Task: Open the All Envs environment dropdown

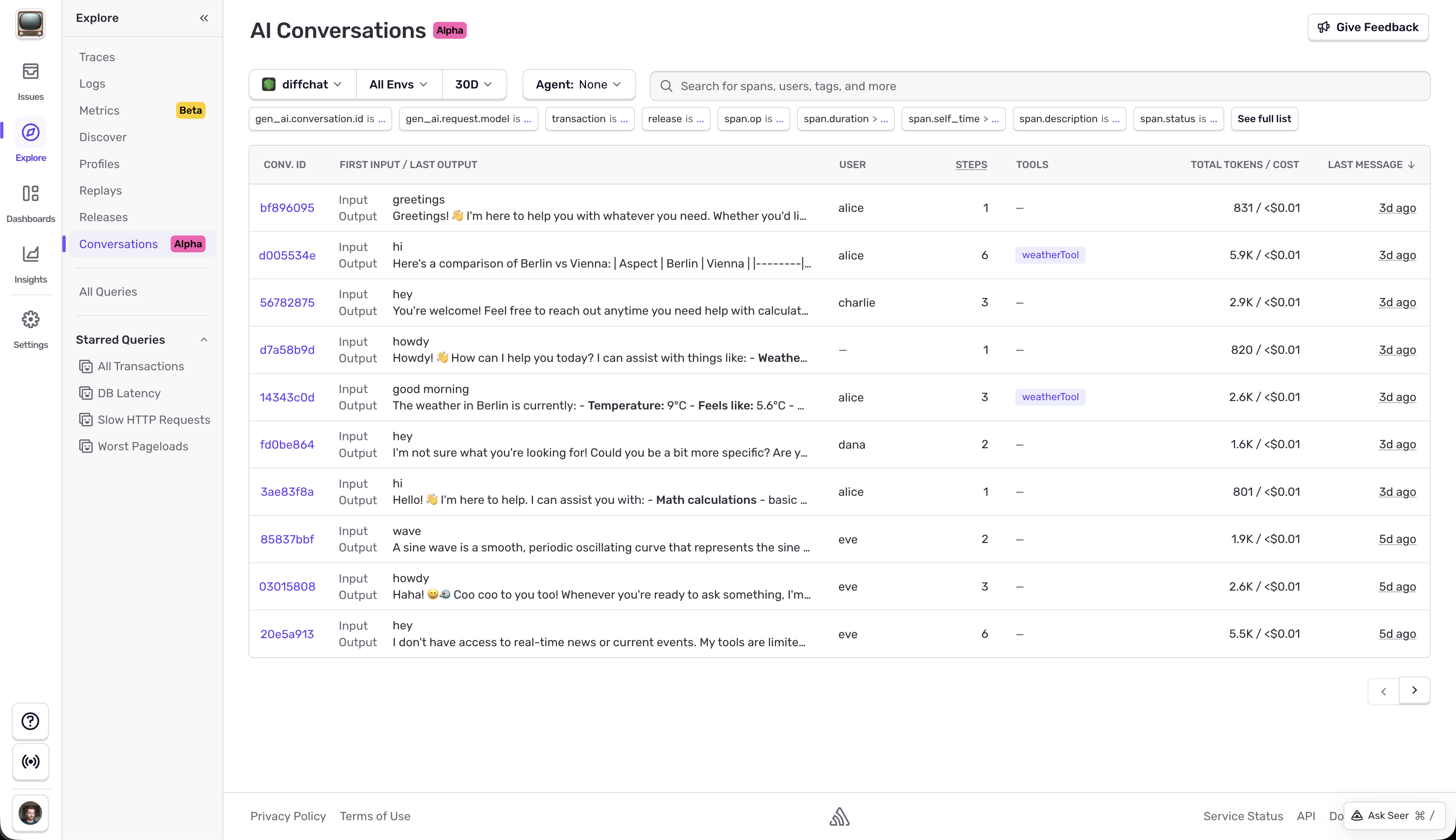Action: (x=399, y=84)
